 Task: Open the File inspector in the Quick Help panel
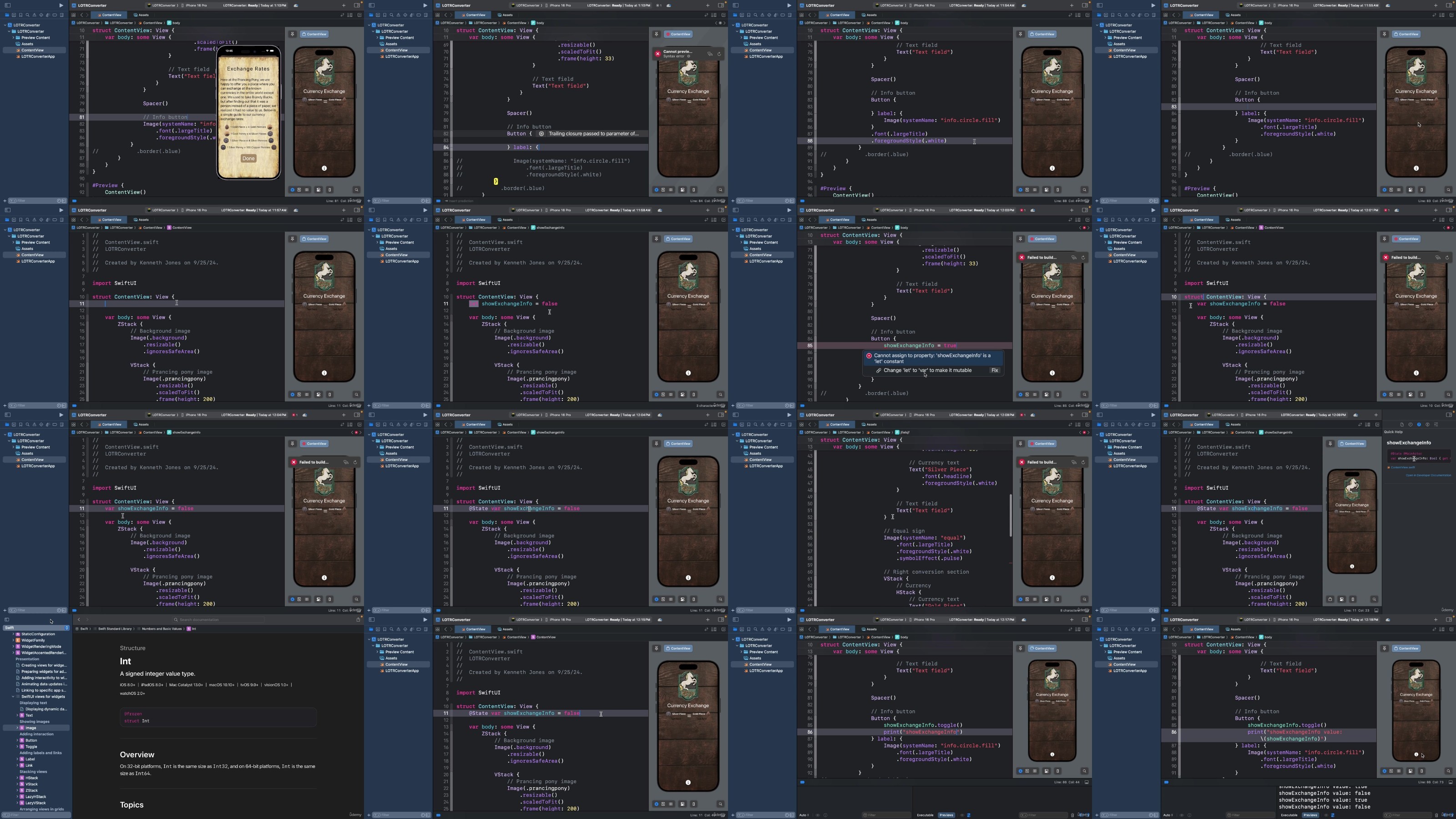click(x=1402, y=425)
